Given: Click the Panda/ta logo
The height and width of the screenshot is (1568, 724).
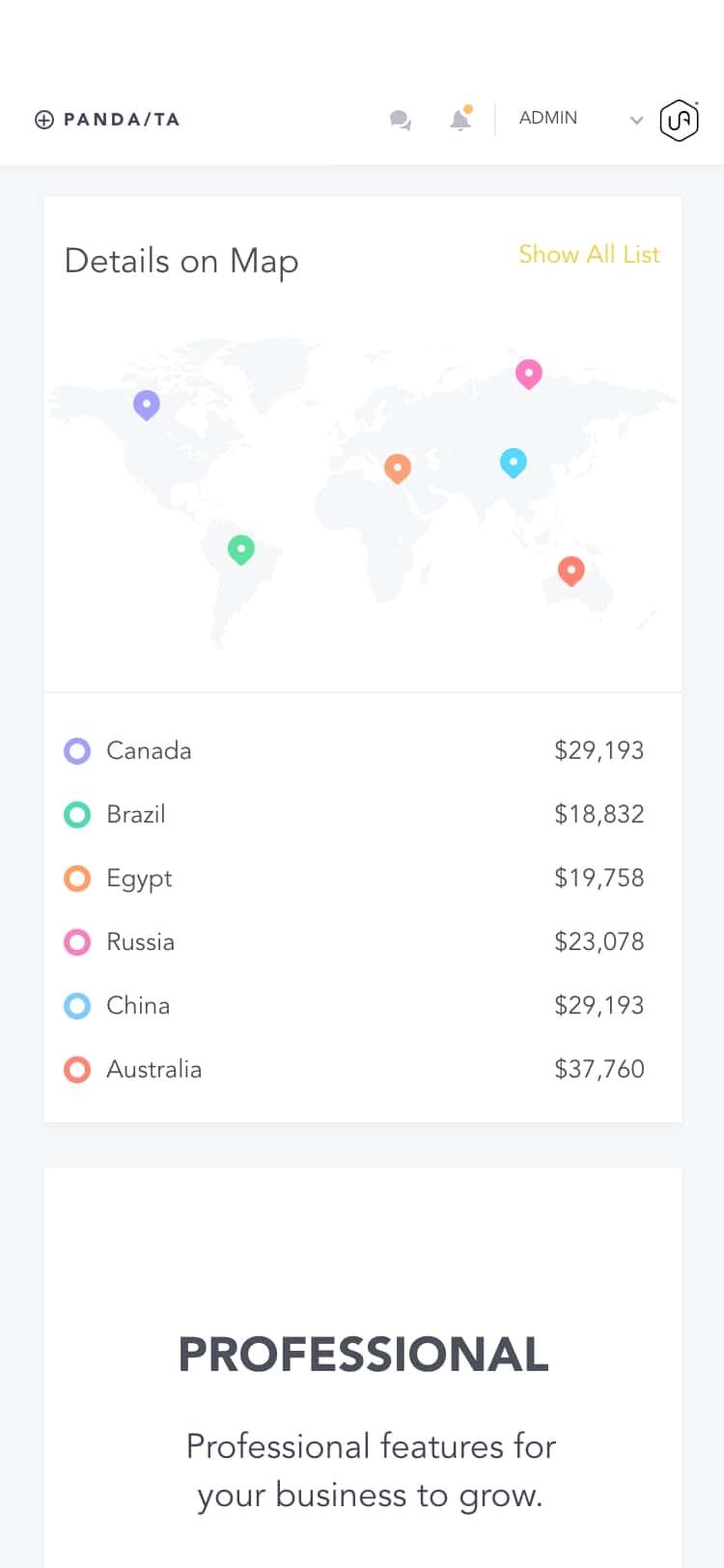Looking at the screenshot, I should pos(107,120).
